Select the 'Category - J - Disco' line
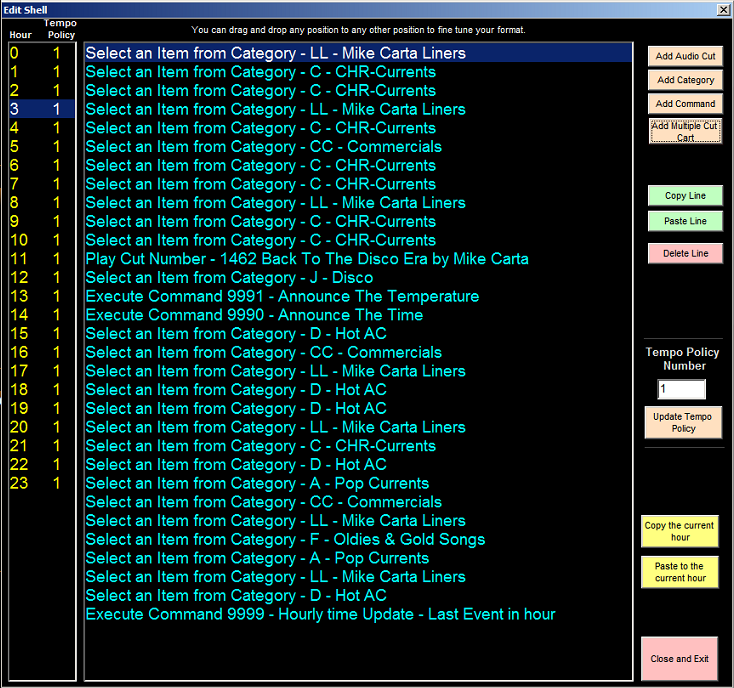This screenshot has height=688, width=734. coord(358,278)
